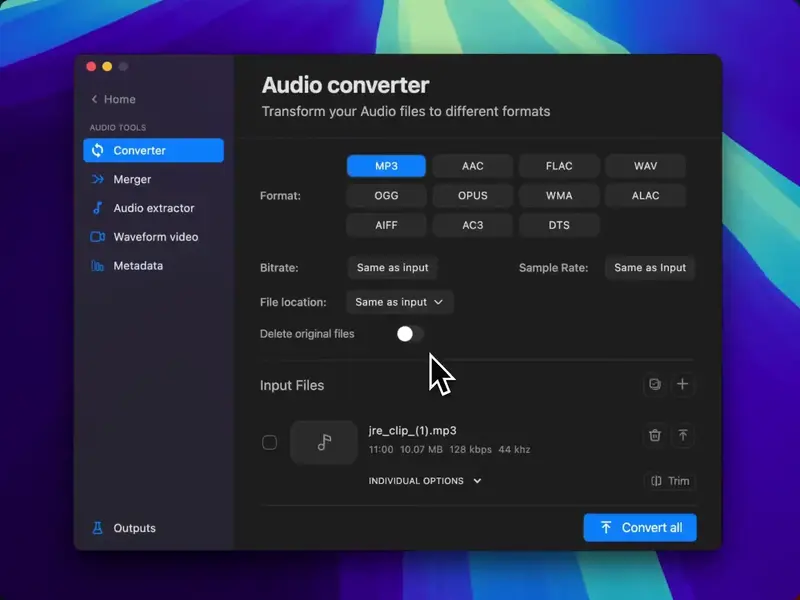
Task: Click the 11:00 duration text
Action: click(381, 449)
